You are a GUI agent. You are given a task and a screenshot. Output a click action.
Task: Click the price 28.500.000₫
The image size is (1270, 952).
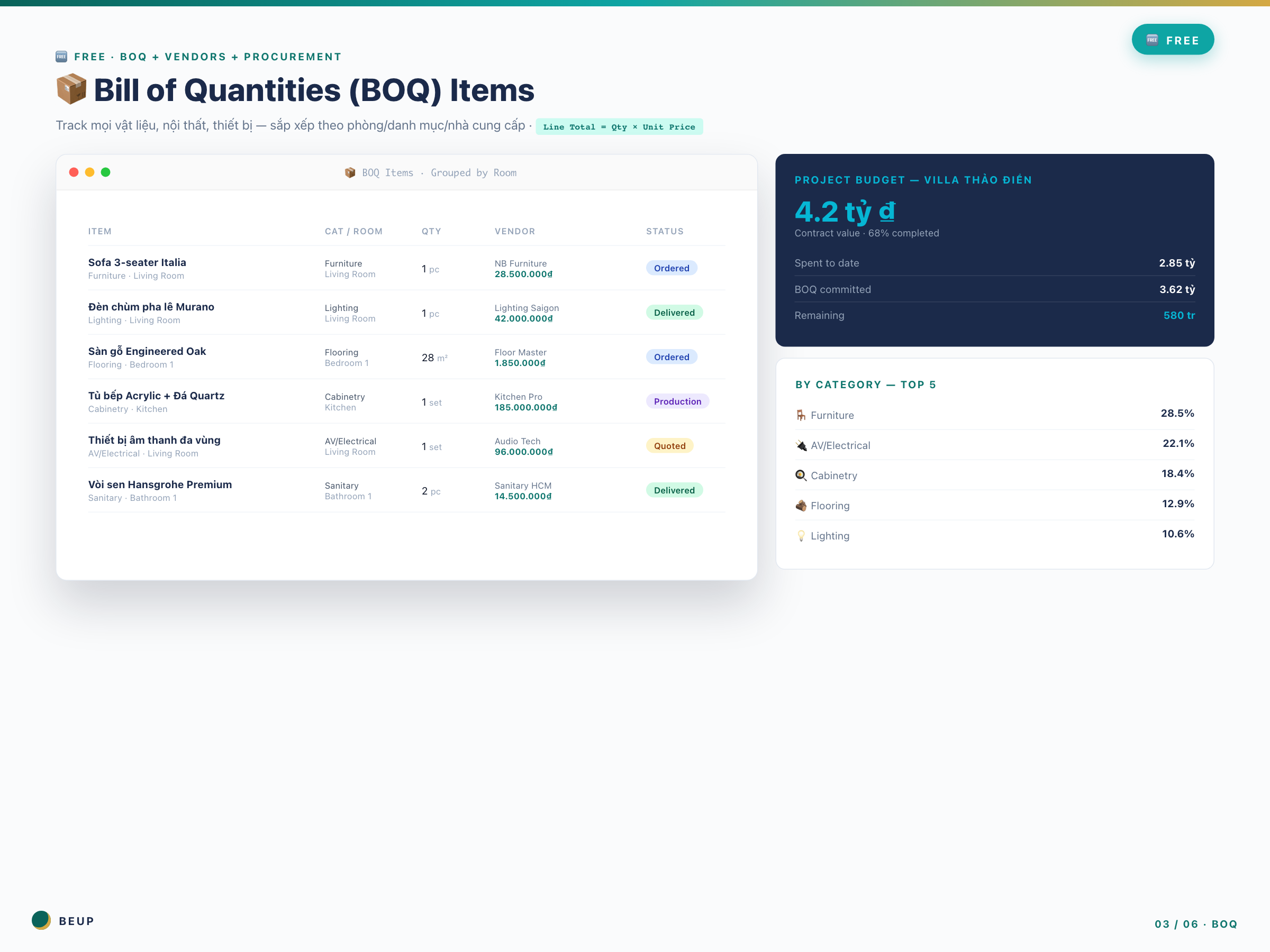(524, 274)
